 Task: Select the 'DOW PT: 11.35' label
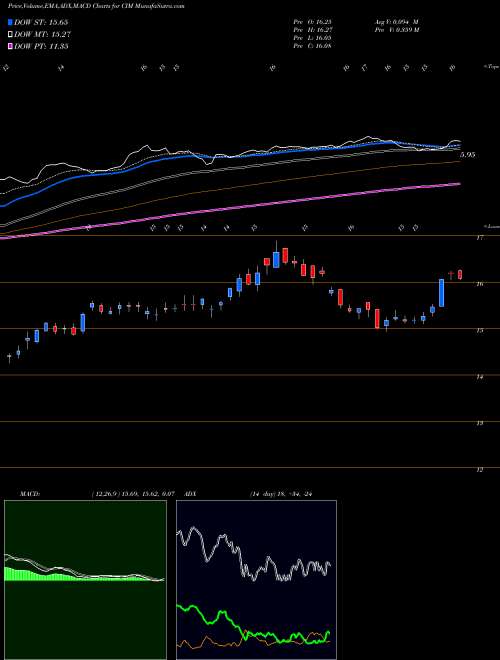click(x=41, y=46)
